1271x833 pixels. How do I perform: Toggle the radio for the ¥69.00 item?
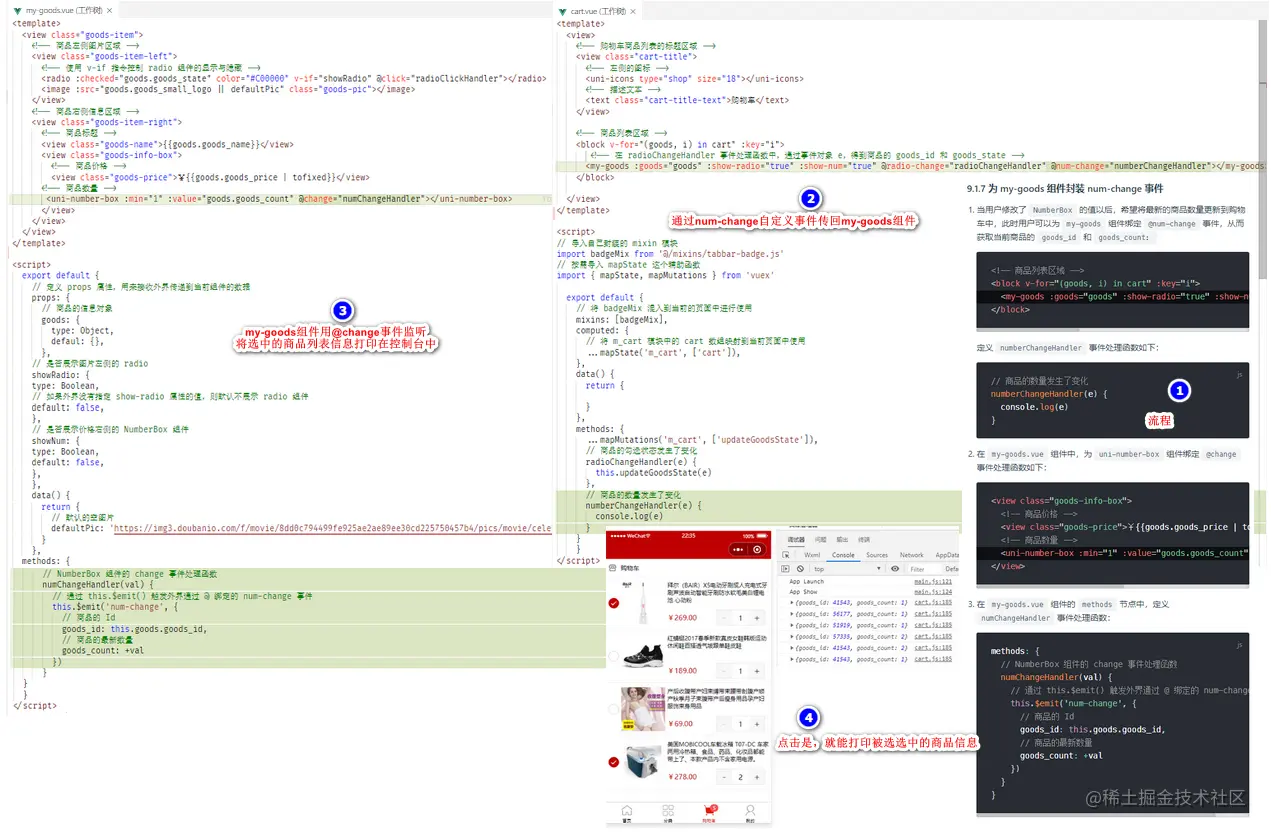613,709
